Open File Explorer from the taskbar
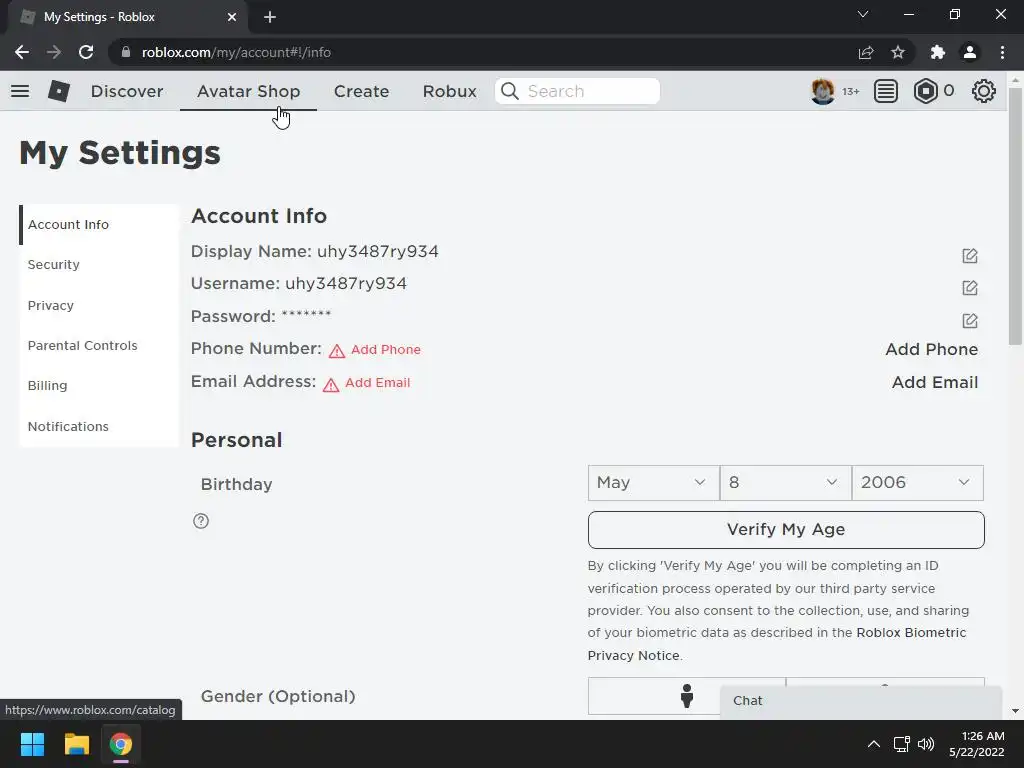 tap(76, 744)
